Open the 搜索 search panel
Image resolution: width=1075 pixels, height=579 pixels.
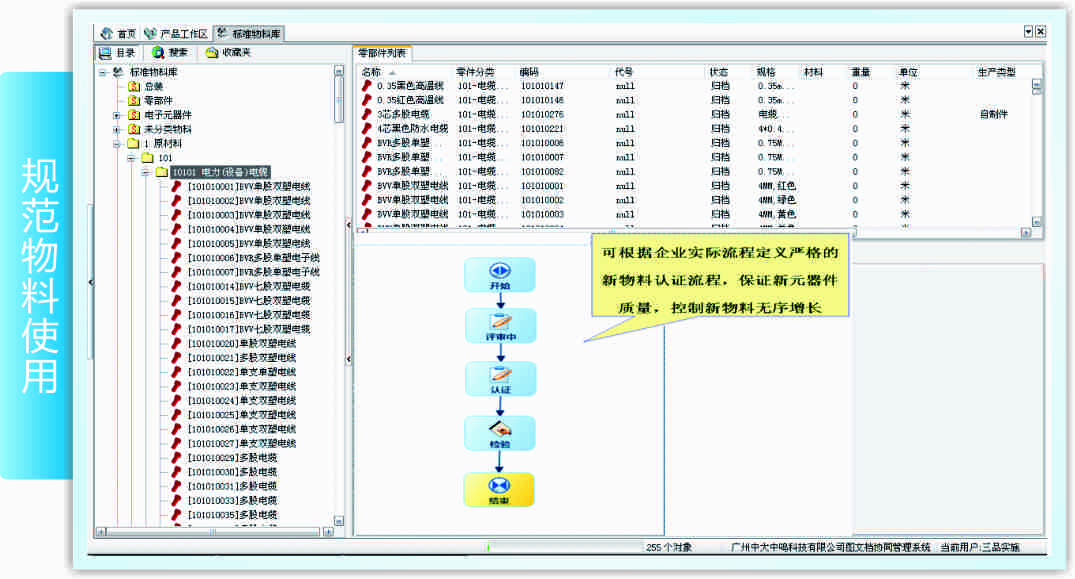point(170,52)
